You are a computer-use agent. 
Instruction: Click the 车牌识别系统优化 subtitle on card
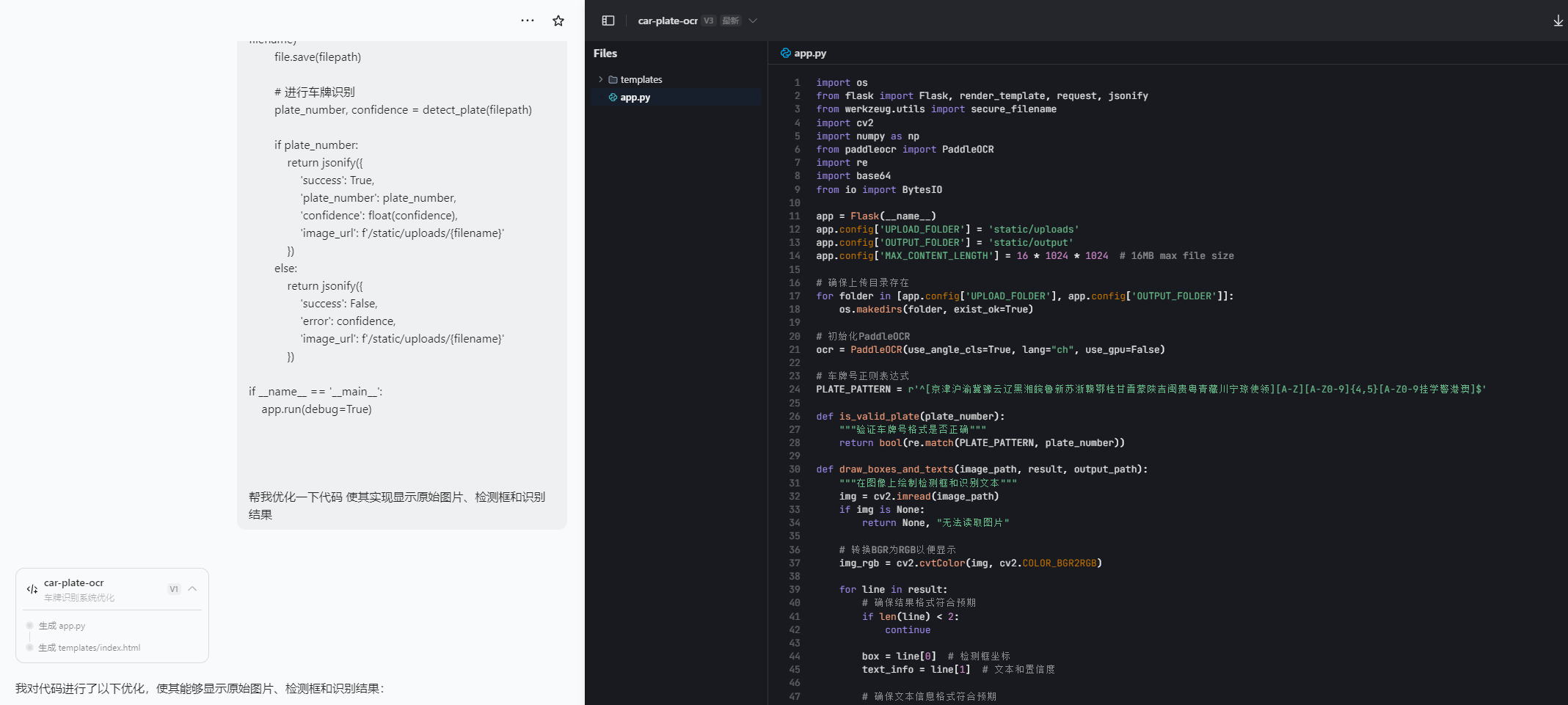coord(79,597)
